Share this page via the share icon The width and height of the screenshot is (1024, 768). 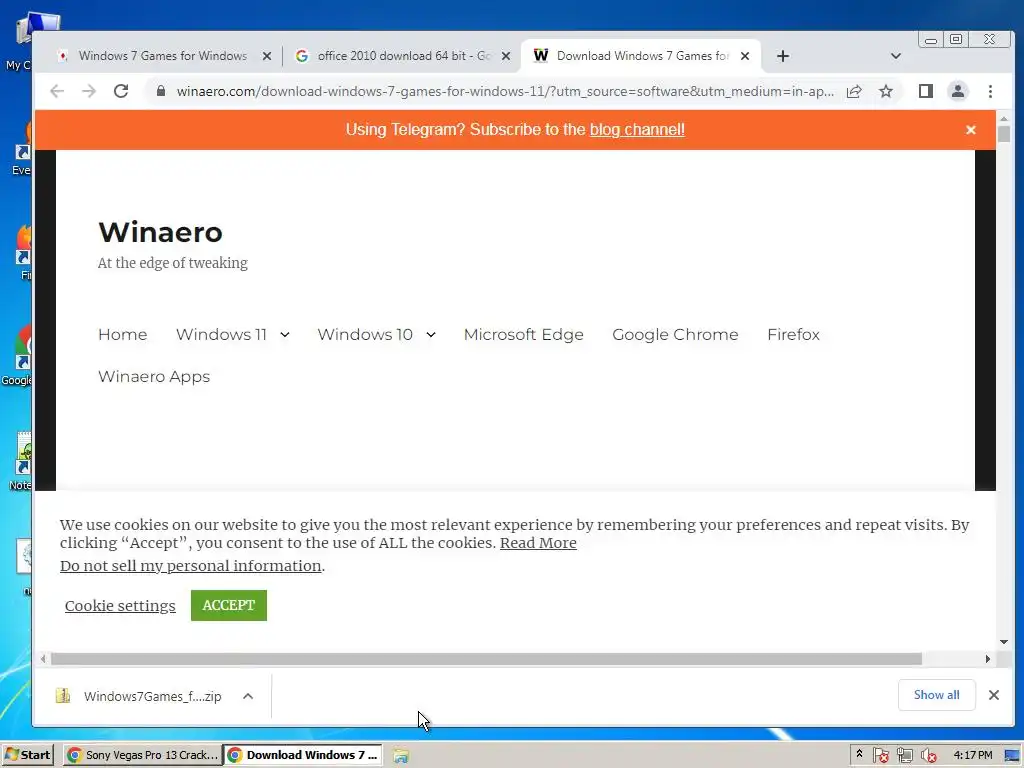click(x=854, y=91)
